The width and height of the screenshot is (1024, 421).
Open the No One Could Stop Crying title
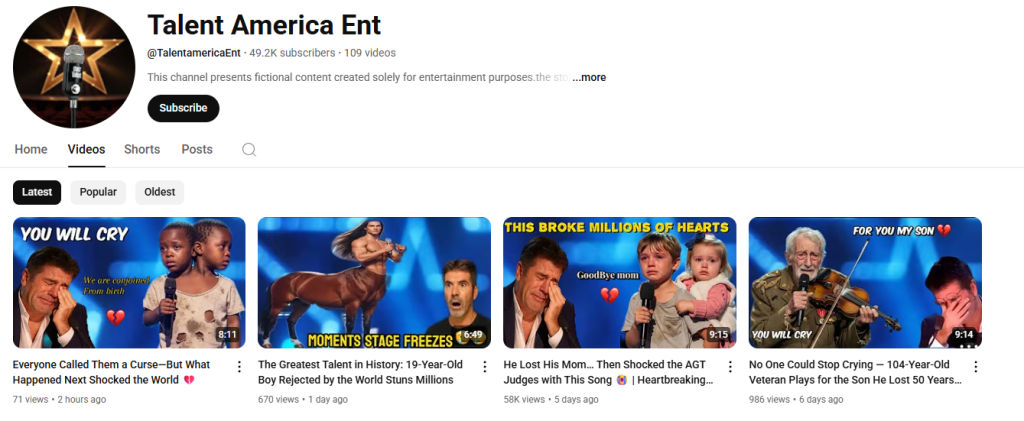click(x=856, y=372)
